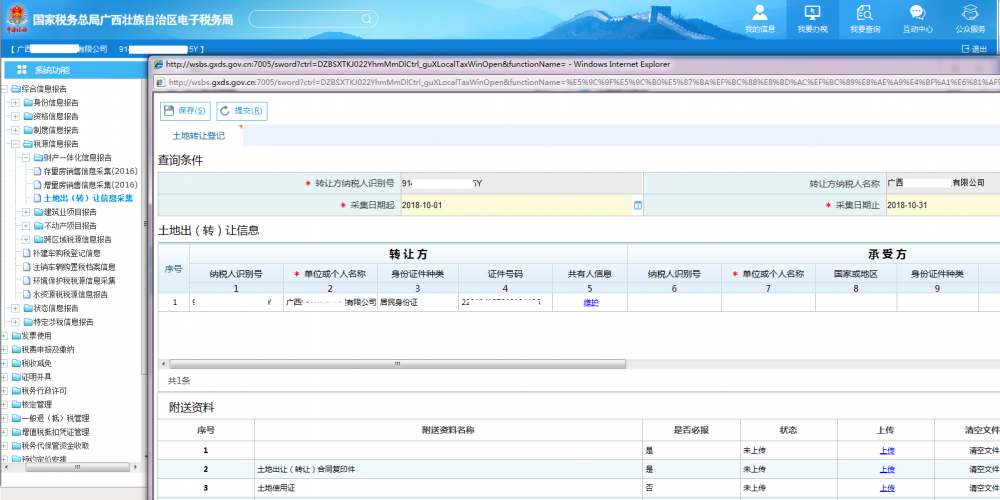This screenshot has height=500, width=1000.
Task: Open 我要查询 from the header
Action: [x=865, y=19]
